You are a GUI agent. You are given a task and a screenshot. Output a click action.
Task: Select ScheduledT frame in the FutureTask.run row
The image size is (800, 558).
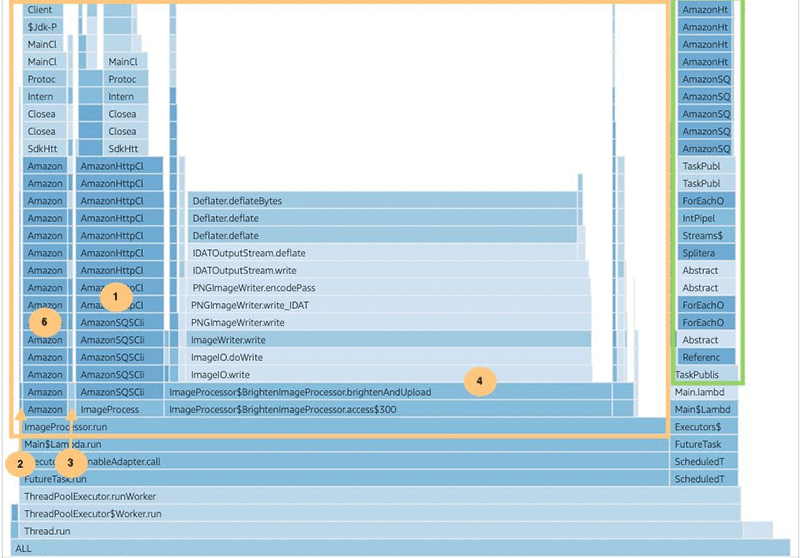click(704, 479)
